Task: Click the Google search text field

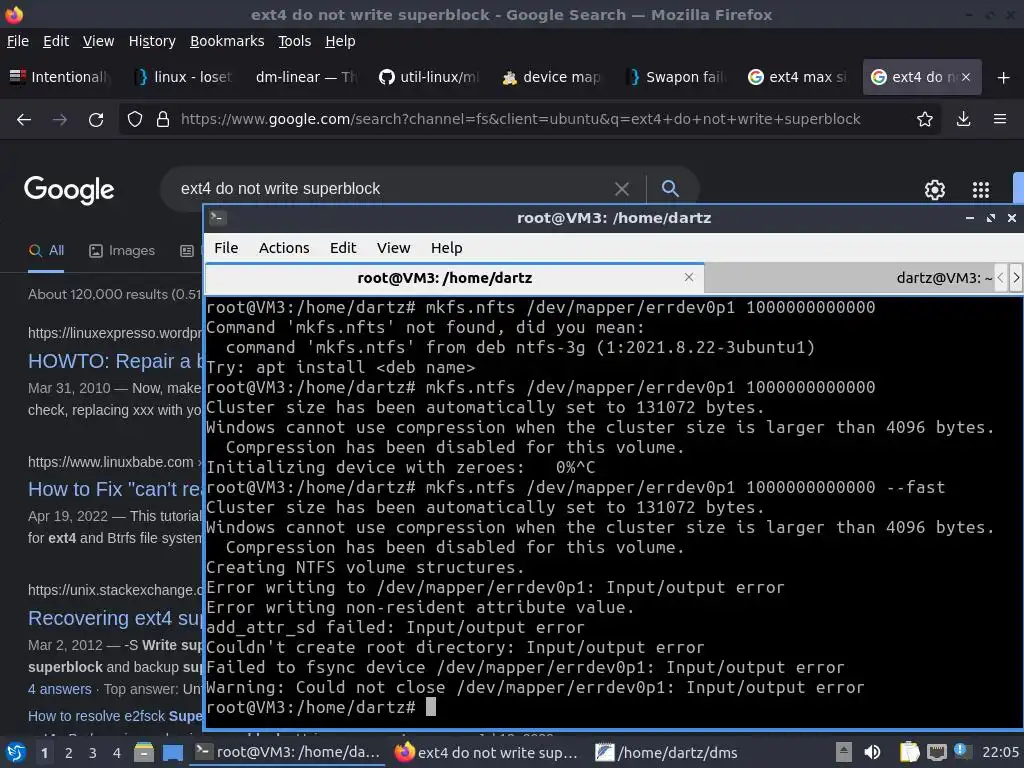Action: pyautogui.click(x=392, y=189)
